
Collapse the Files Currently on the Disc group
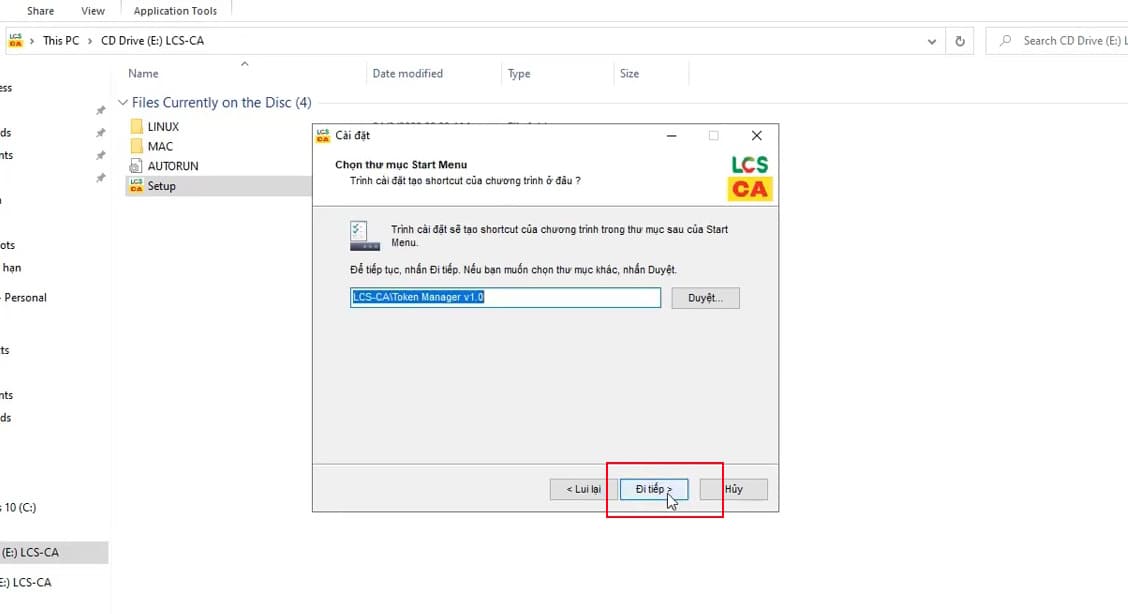point(123,103)
